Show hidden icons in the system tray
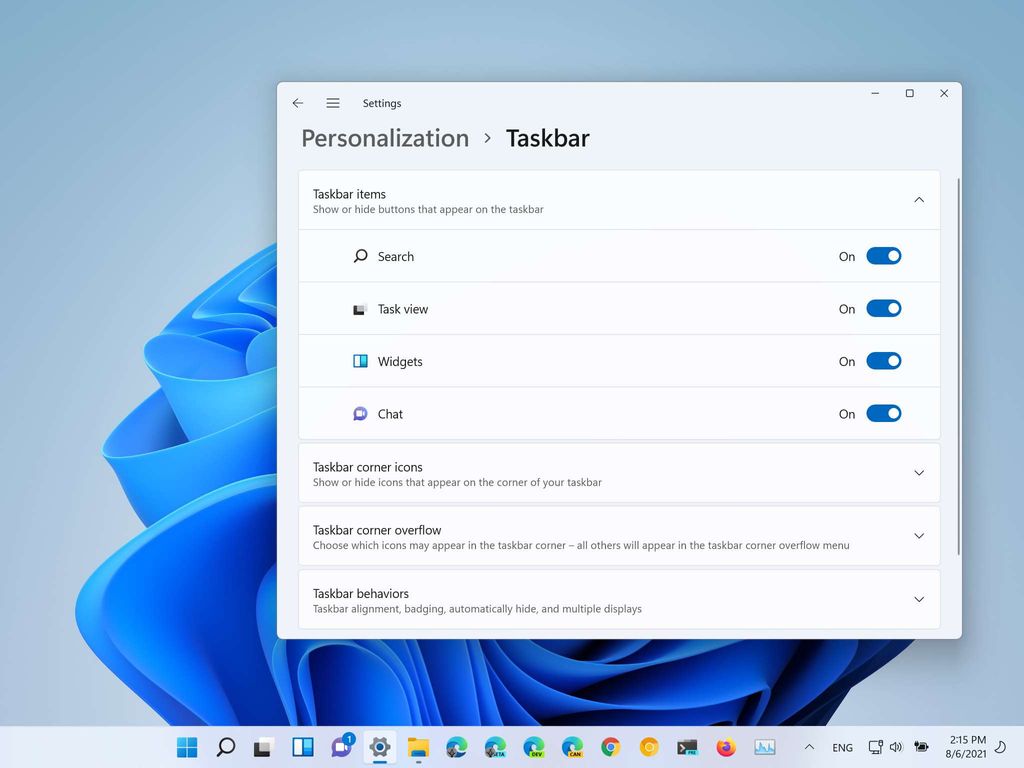This screenshot has height=768, width=1024. tap(809, 747)
